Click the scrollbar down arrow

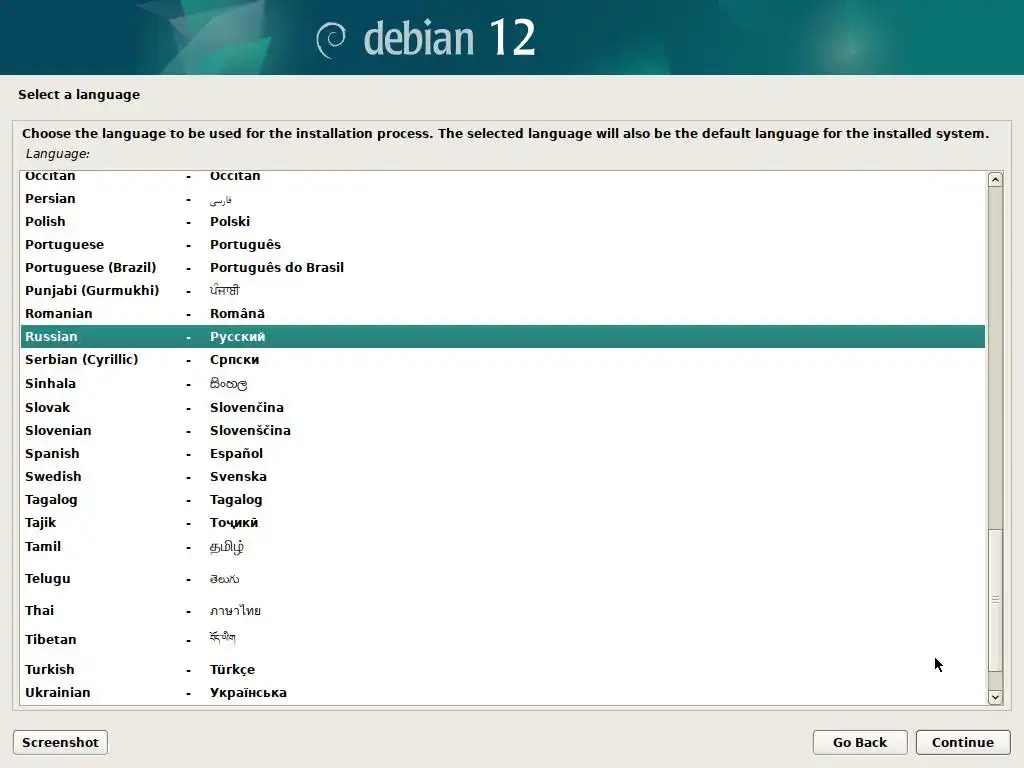995,697
